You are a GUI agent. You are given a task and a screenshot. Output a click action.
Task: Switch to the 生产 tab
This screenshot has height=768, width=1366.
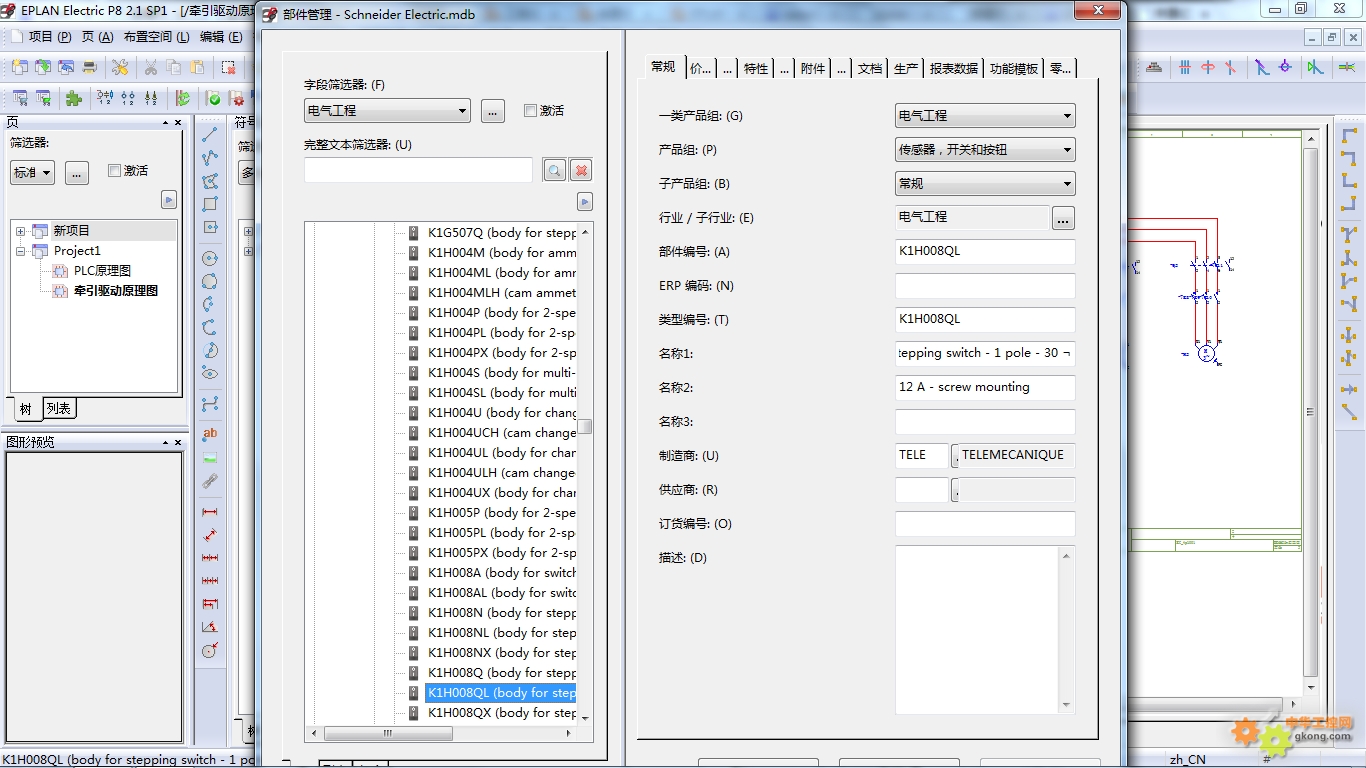point(906,68)
